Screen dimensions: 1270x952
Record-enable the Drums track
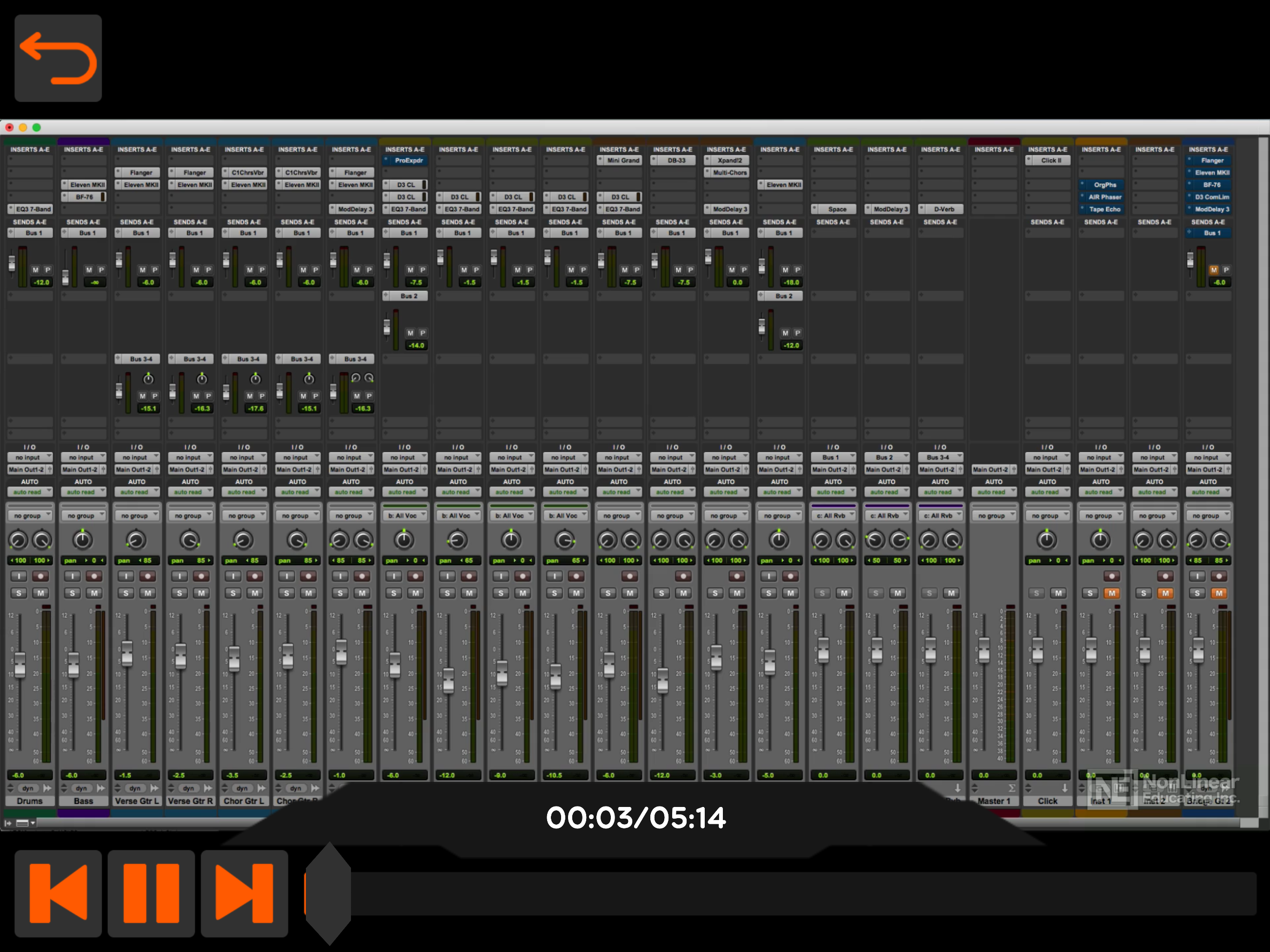click(x=41, y=576)
